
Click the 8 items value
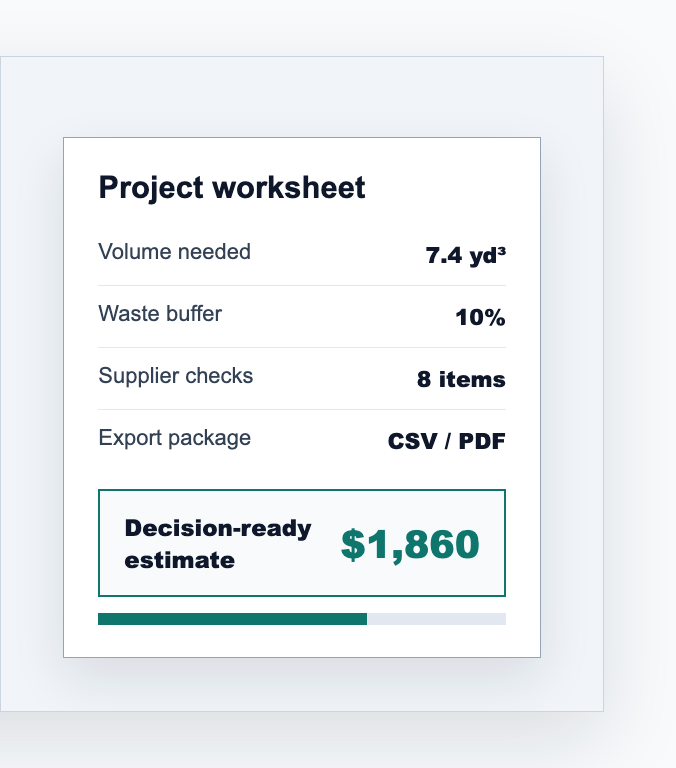point(461,379)
